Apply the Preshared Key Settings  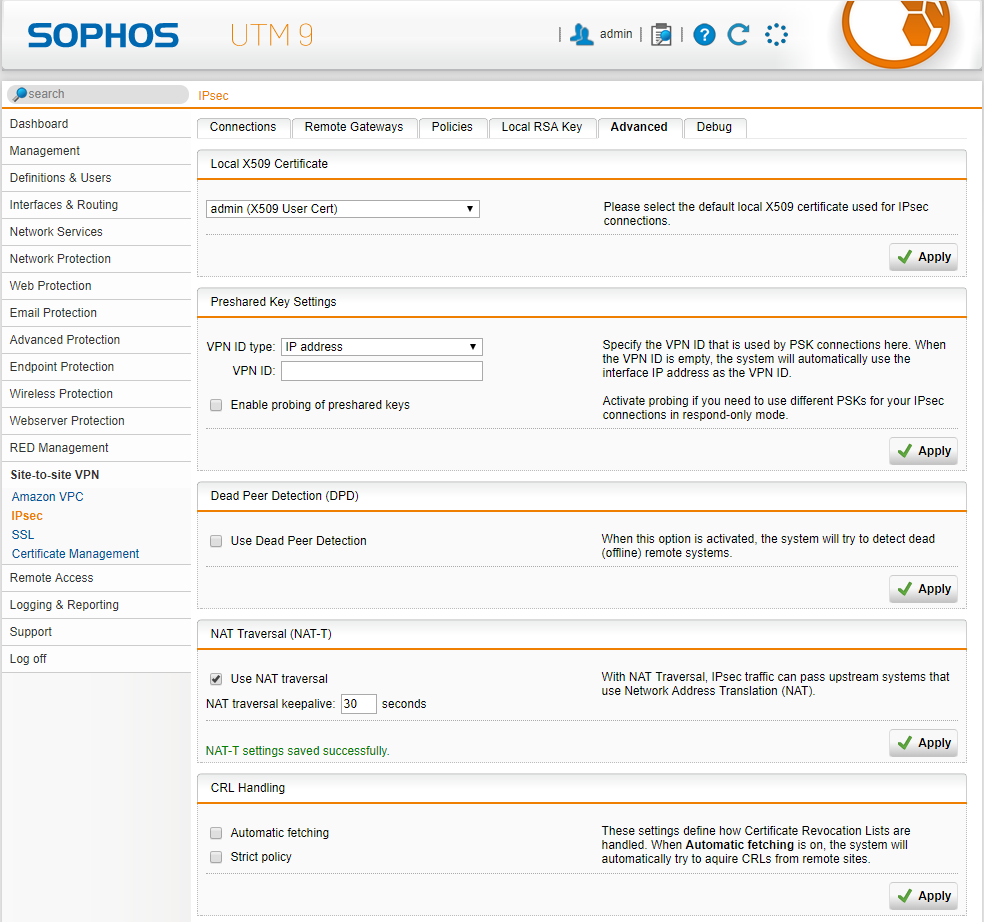923,451
